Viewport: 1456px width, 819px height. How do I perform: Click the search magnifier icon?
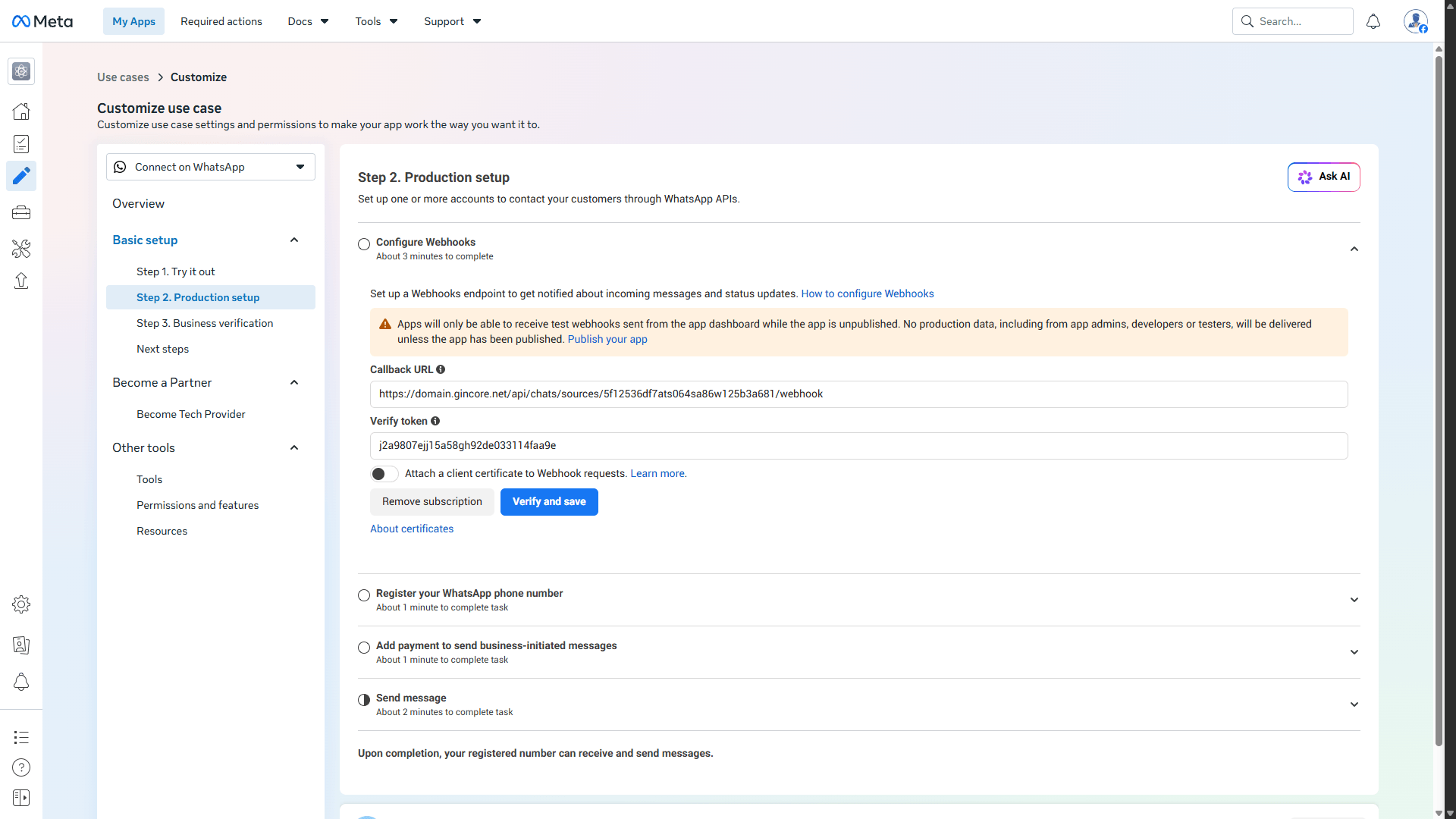click(1247, 21)
